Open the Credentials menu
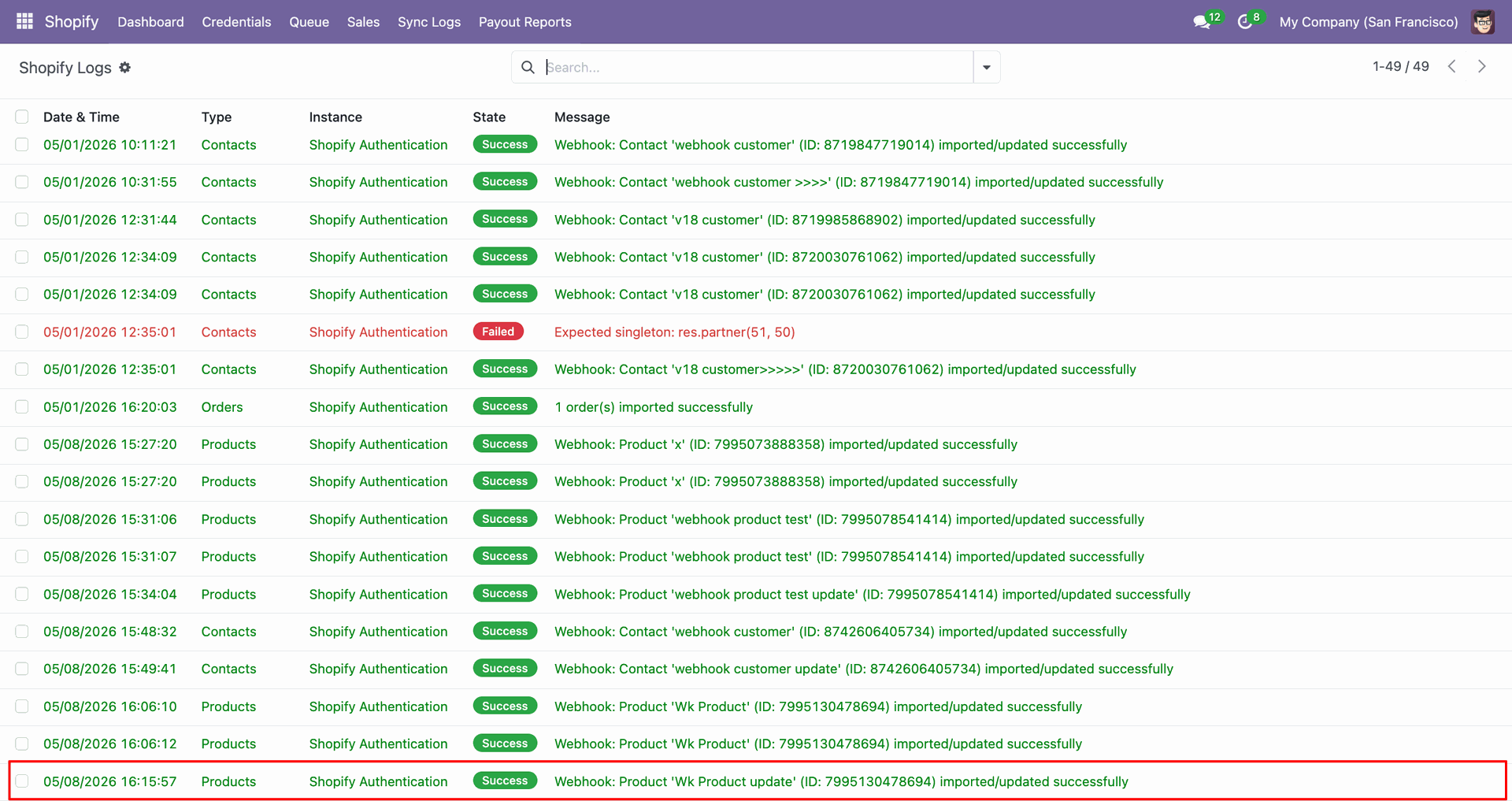This screenshot has width=1512, height=801. [x=236, y=22]
